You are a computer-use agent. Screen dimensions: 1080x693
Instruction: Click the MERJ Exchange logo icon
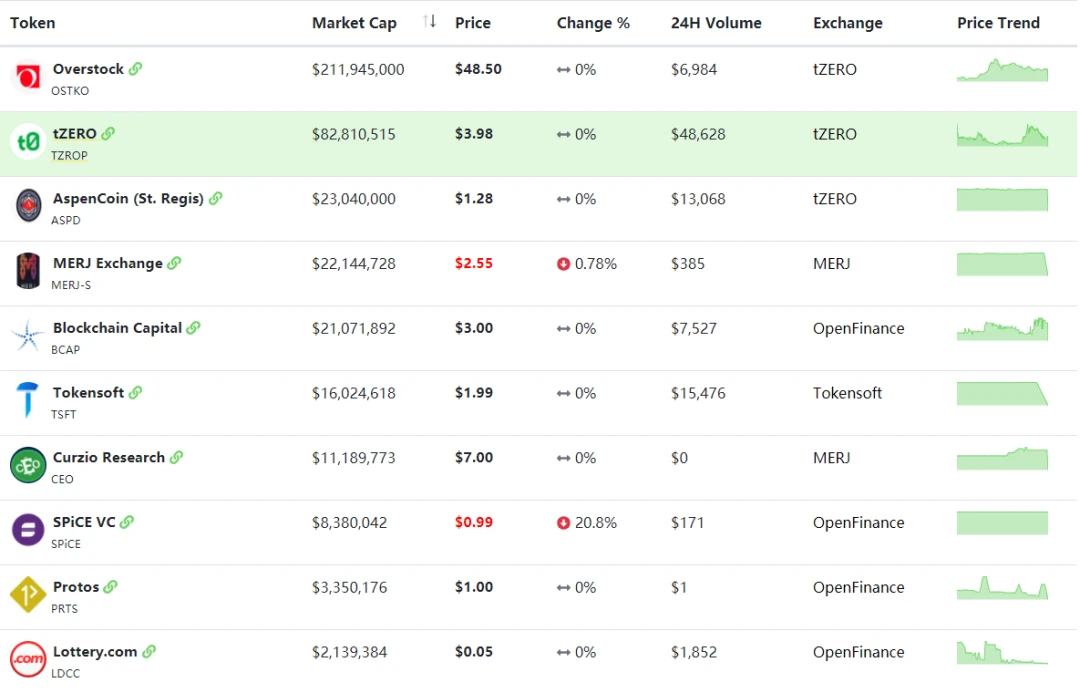click(28, 270)
